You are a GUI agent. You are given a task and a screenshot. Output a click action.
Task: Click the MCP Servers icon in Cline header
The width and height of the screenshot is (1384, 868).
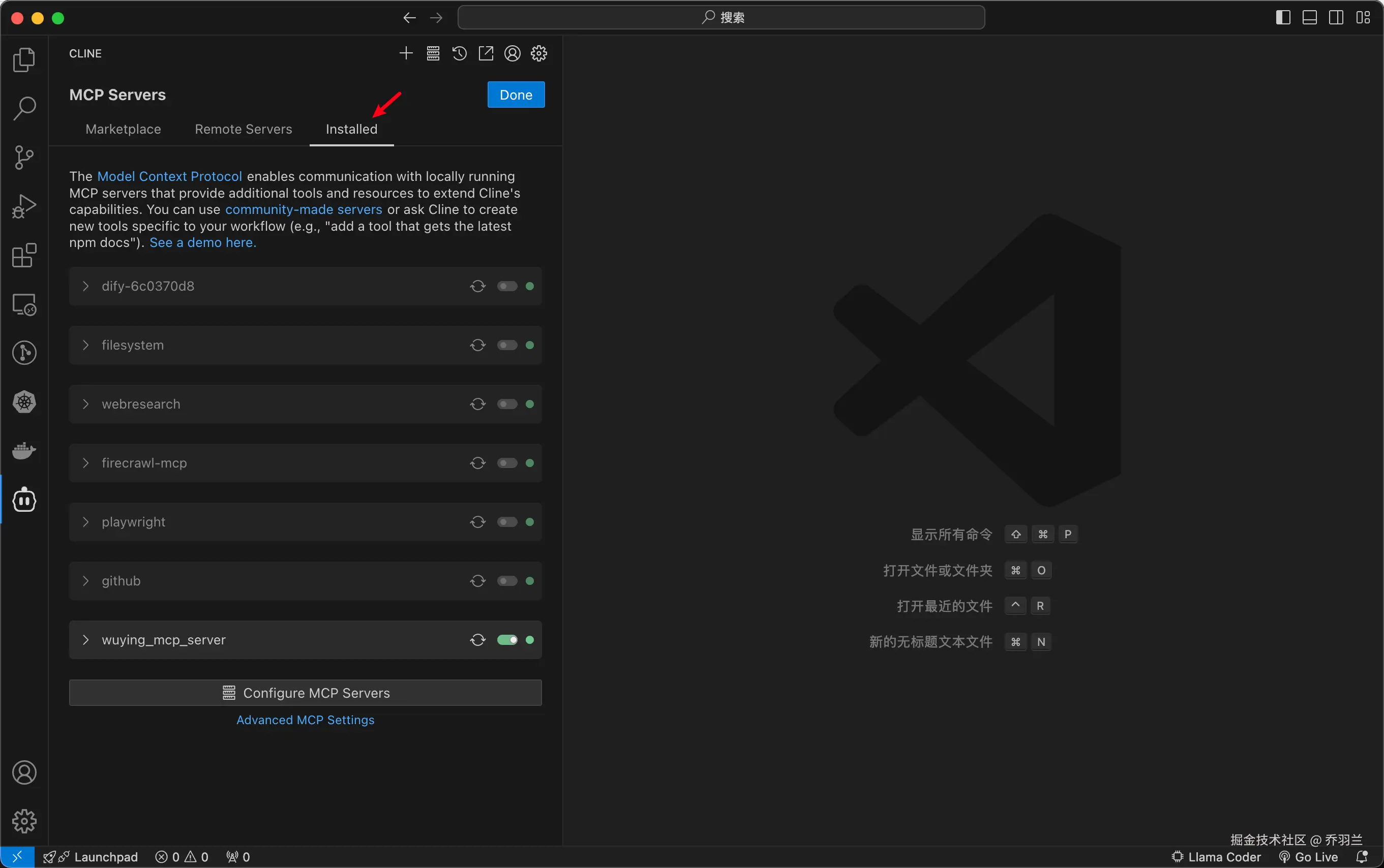coord(433,53)
